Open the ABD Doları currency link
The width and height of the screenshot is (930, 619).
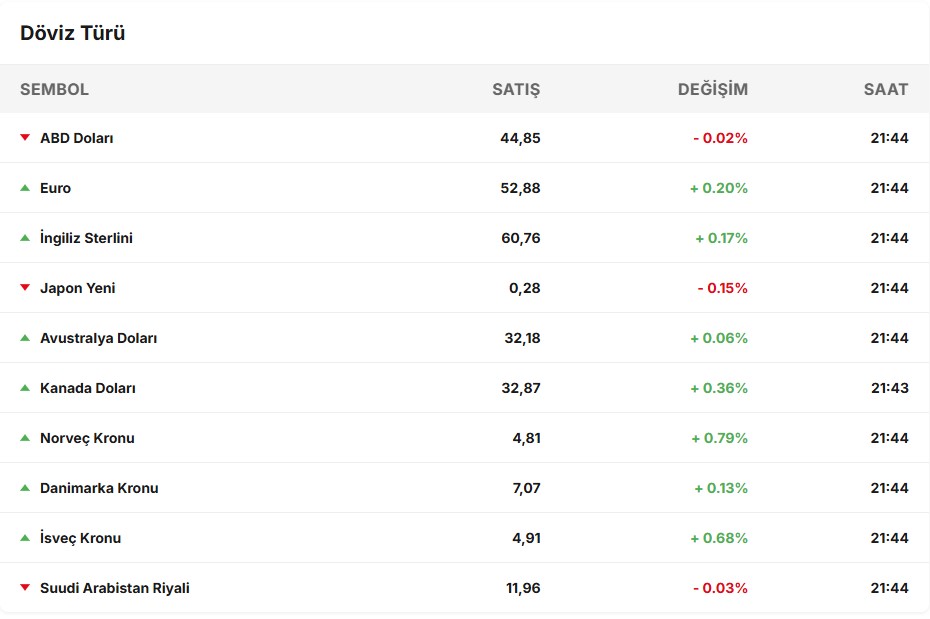[77, 138]
